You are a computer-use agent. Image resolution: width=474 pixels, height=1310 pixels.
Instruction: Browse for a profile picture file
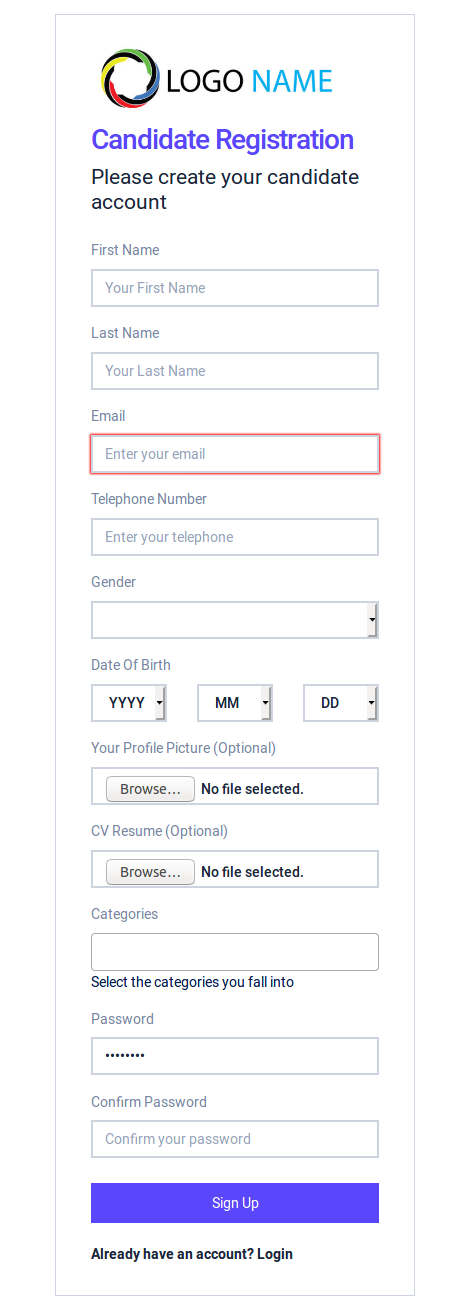coord(150,789)
